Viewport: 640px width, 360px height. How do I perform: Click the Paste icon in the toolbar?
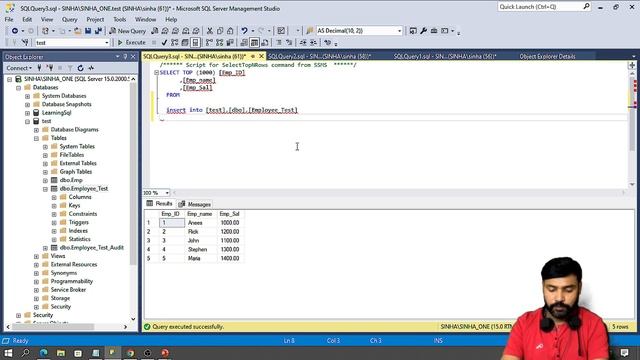[230, 31]
